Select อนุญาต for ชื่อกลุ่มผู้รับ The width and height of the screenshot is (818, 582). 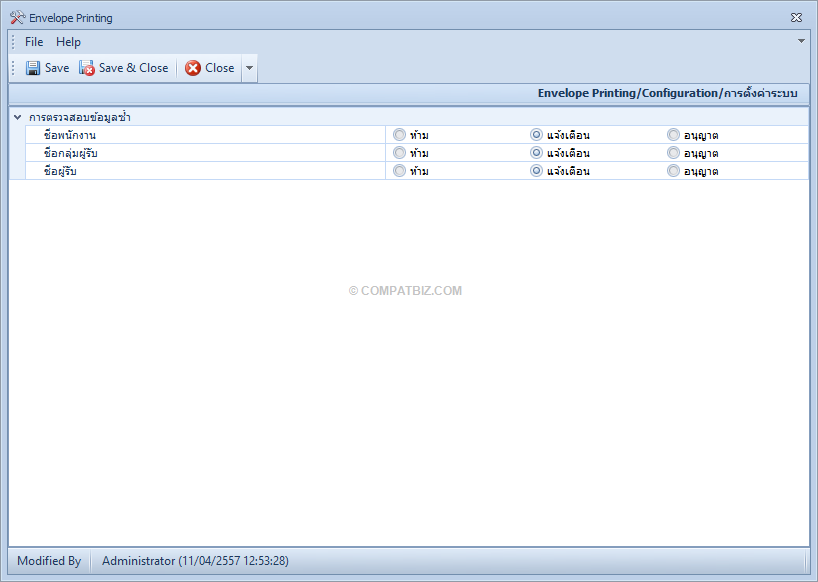(x=673, y=153)
